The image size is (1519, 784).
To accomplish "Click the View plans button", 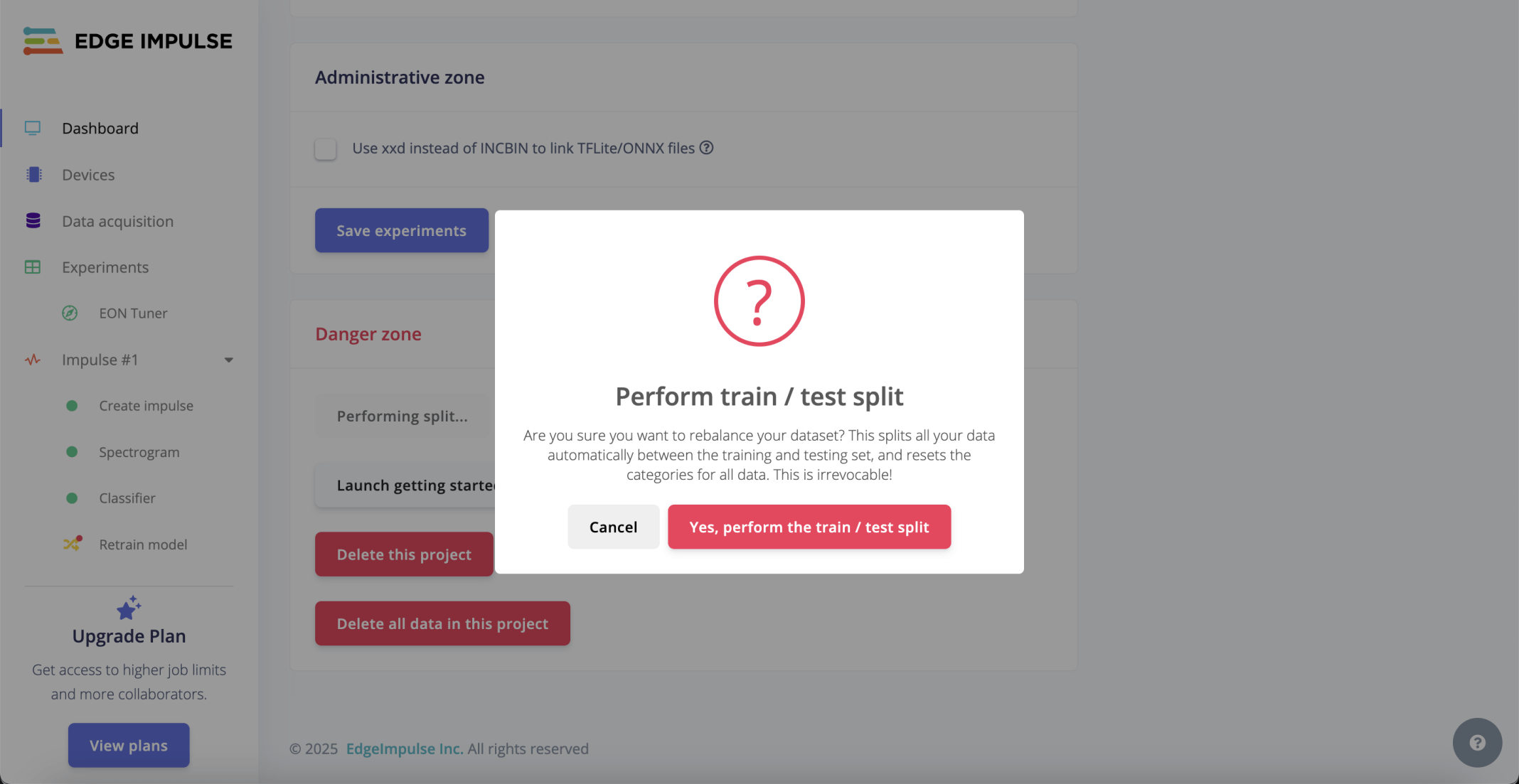I will (129, 745).
